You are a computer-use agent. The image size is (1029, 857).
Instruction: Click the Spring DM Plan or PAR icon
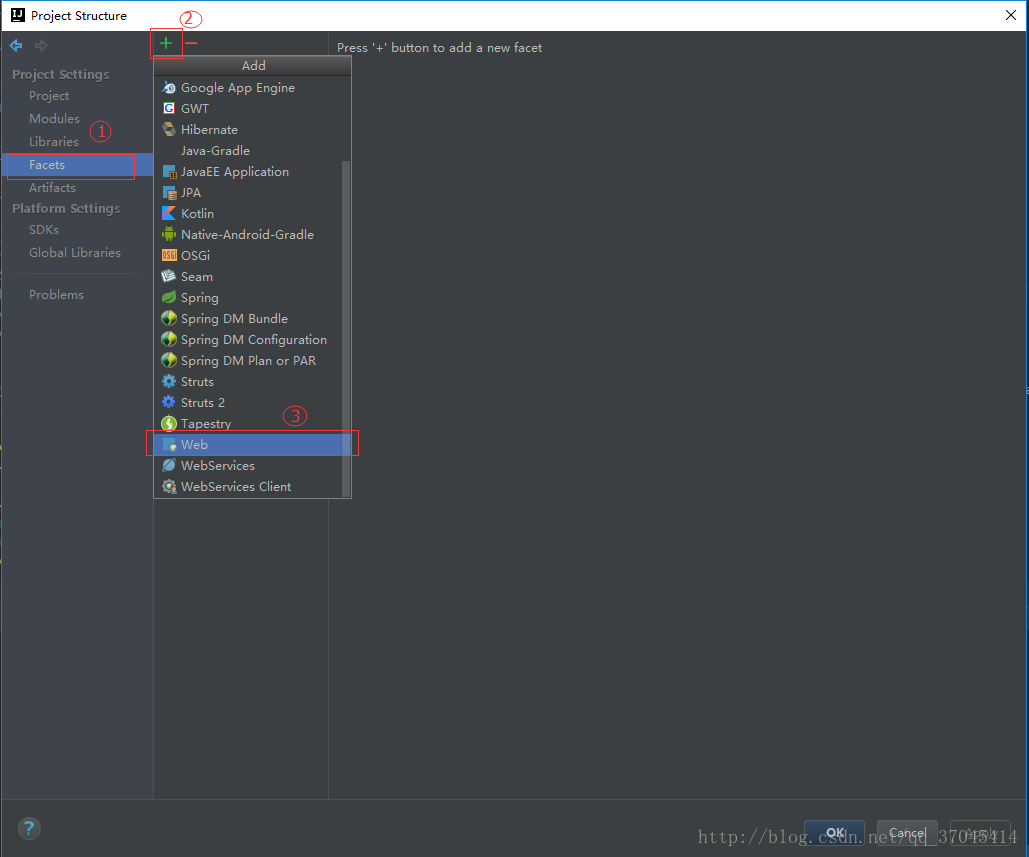pos(169,360)
